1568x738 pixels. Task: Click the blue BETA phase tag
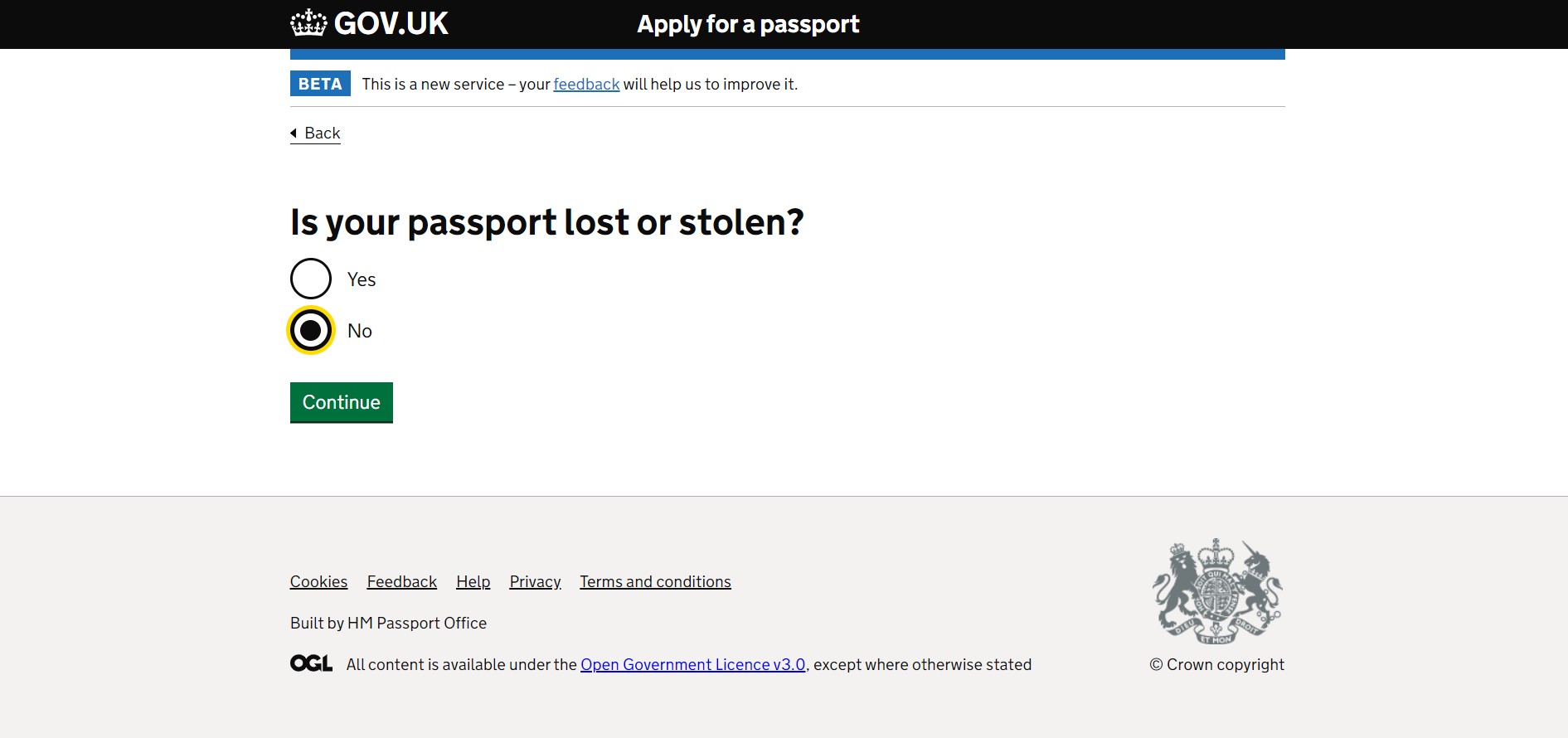(320, 84)
